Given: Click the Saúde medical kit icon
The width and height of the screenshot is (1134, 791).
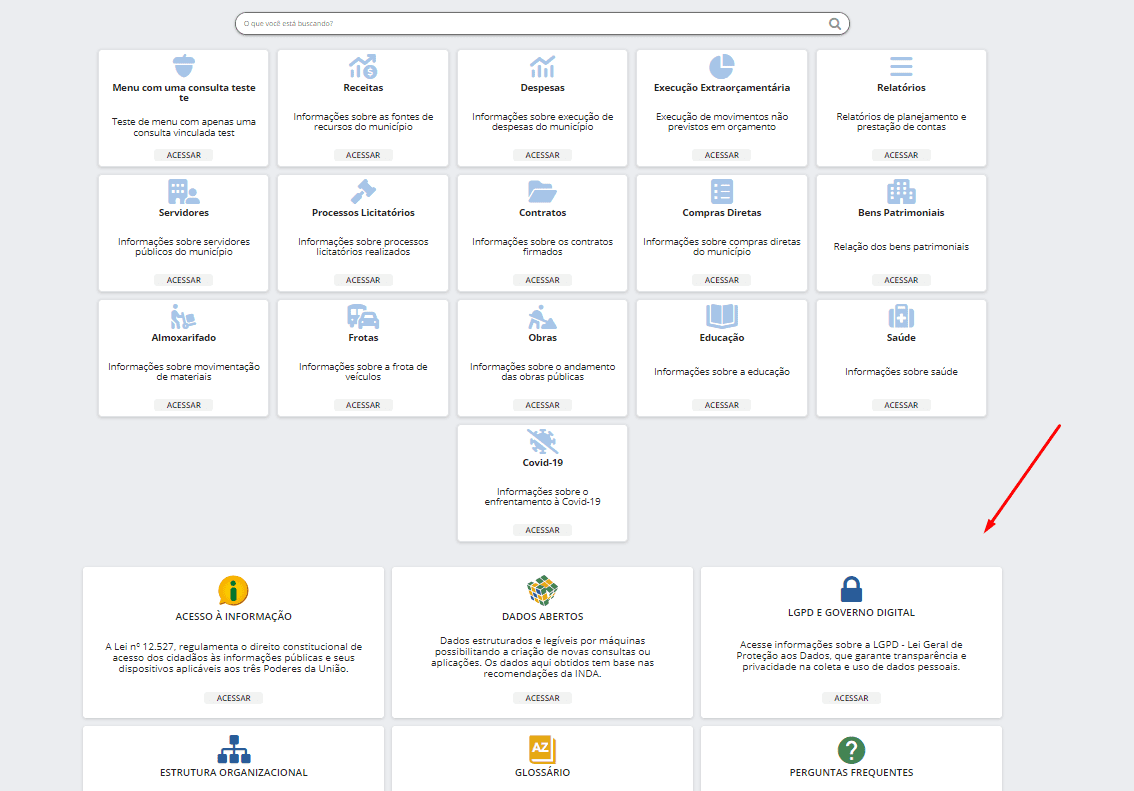Looking at the screenshot, I should [901, 316].
